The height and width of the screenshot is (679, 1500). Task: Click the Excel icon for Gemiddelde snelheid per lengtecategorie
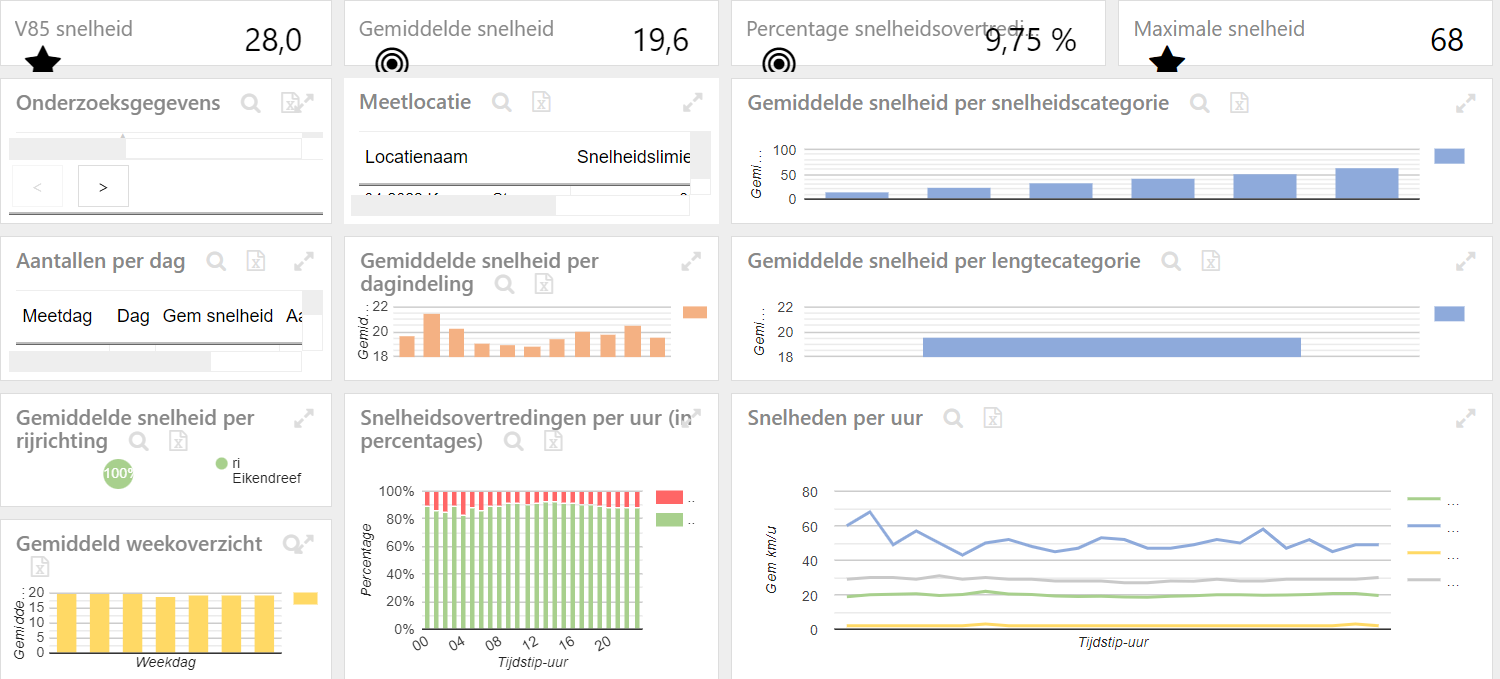click(1210, 261)
